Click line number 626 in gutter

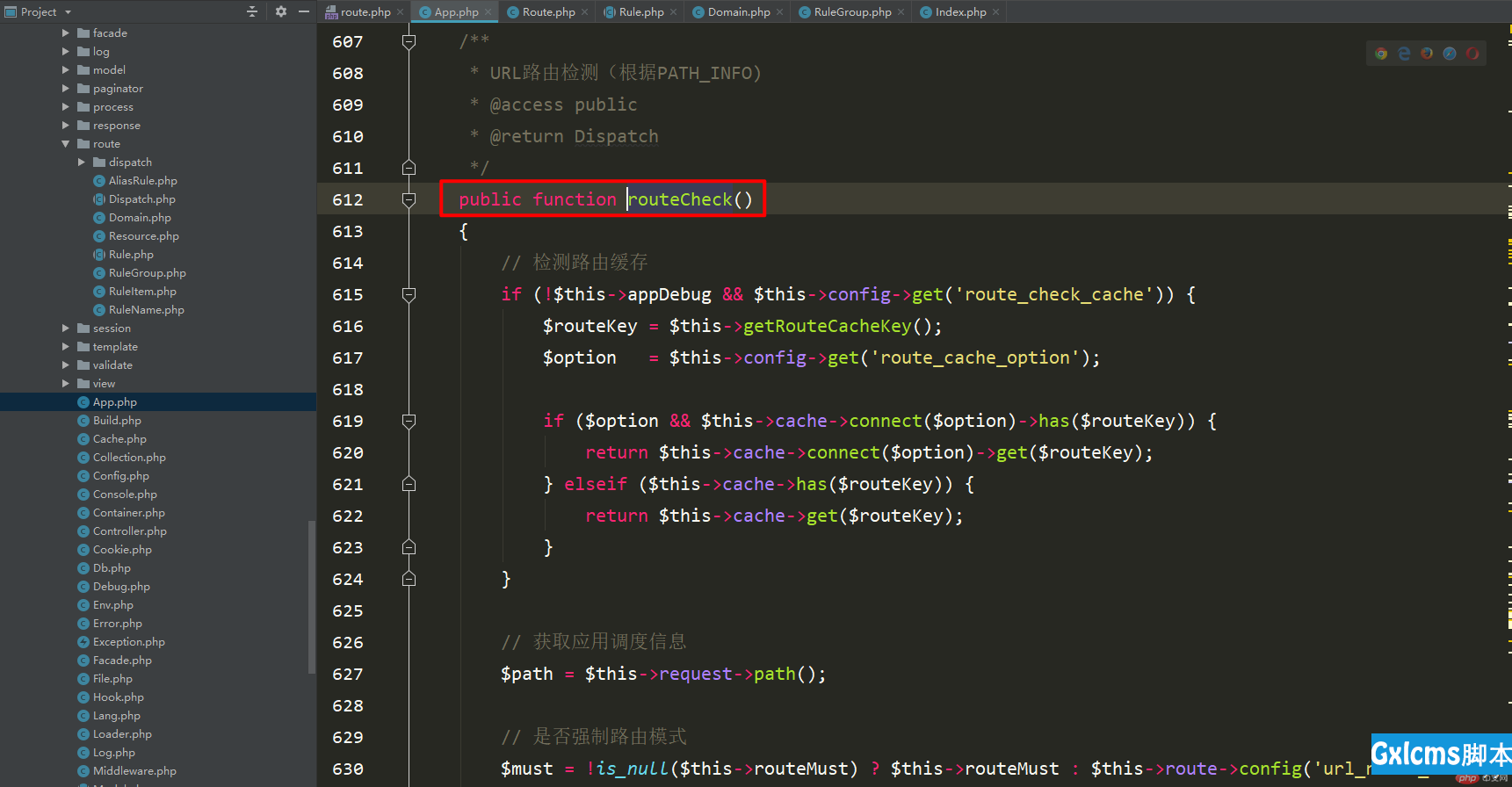click(x=348, y=642)
